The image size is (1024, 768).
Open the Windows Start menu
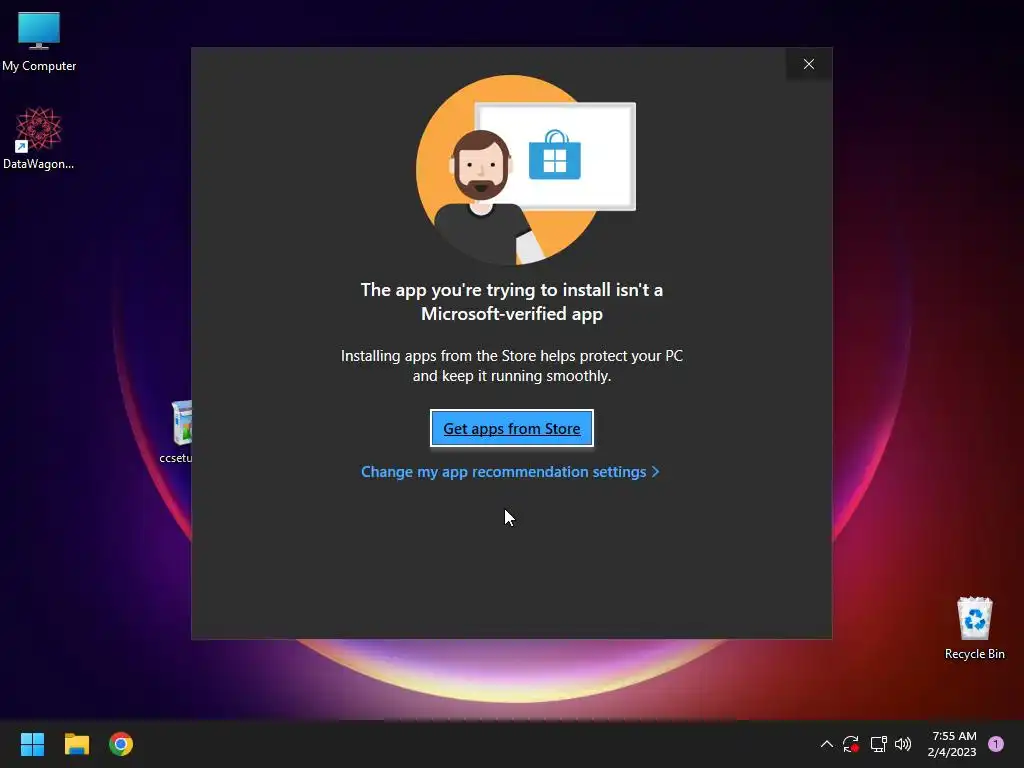click(32, 744)
